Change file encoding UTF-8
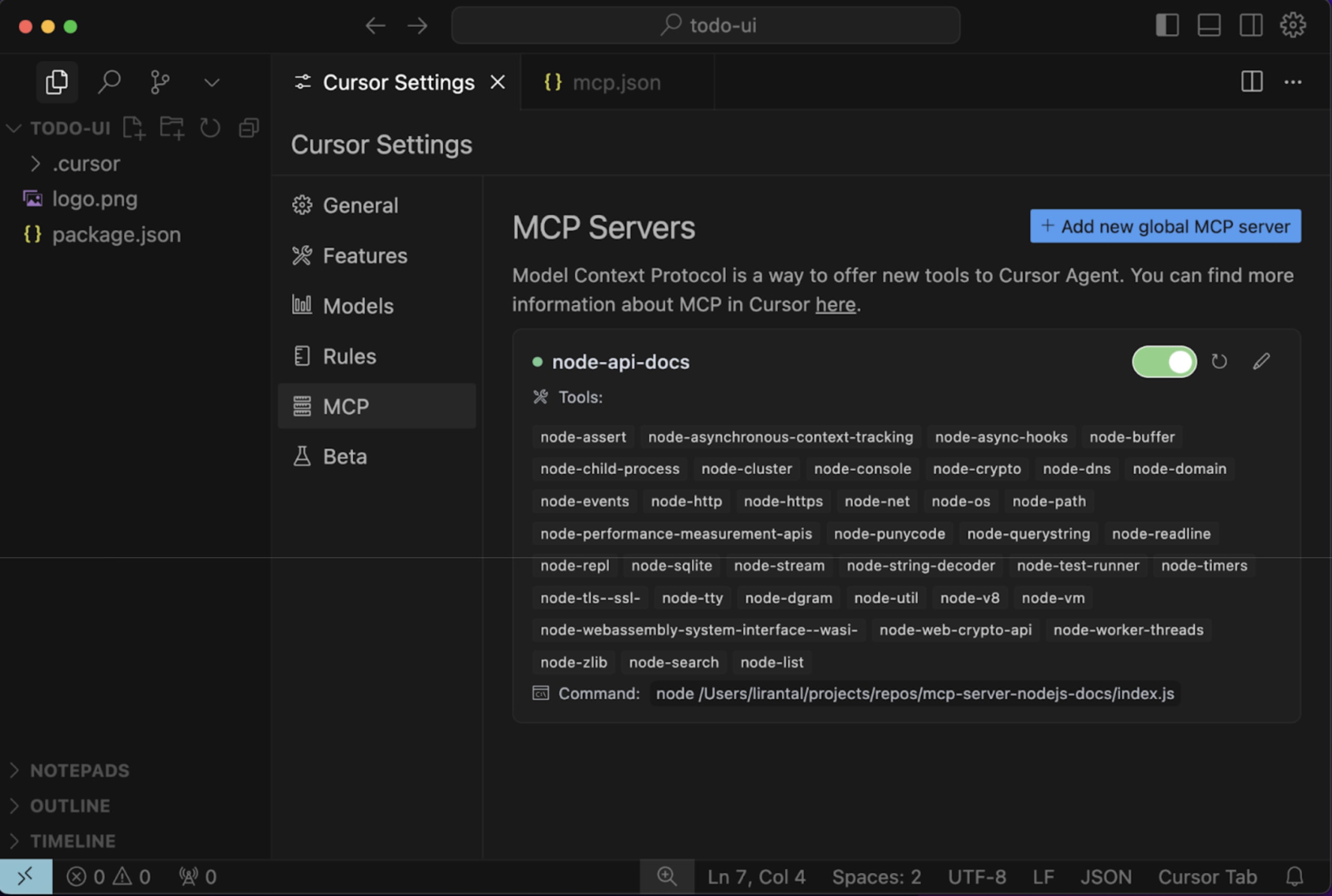Image resolution: width=1332 pixels, height=896 pixels. pyautogui.click(x=977, y=877)
